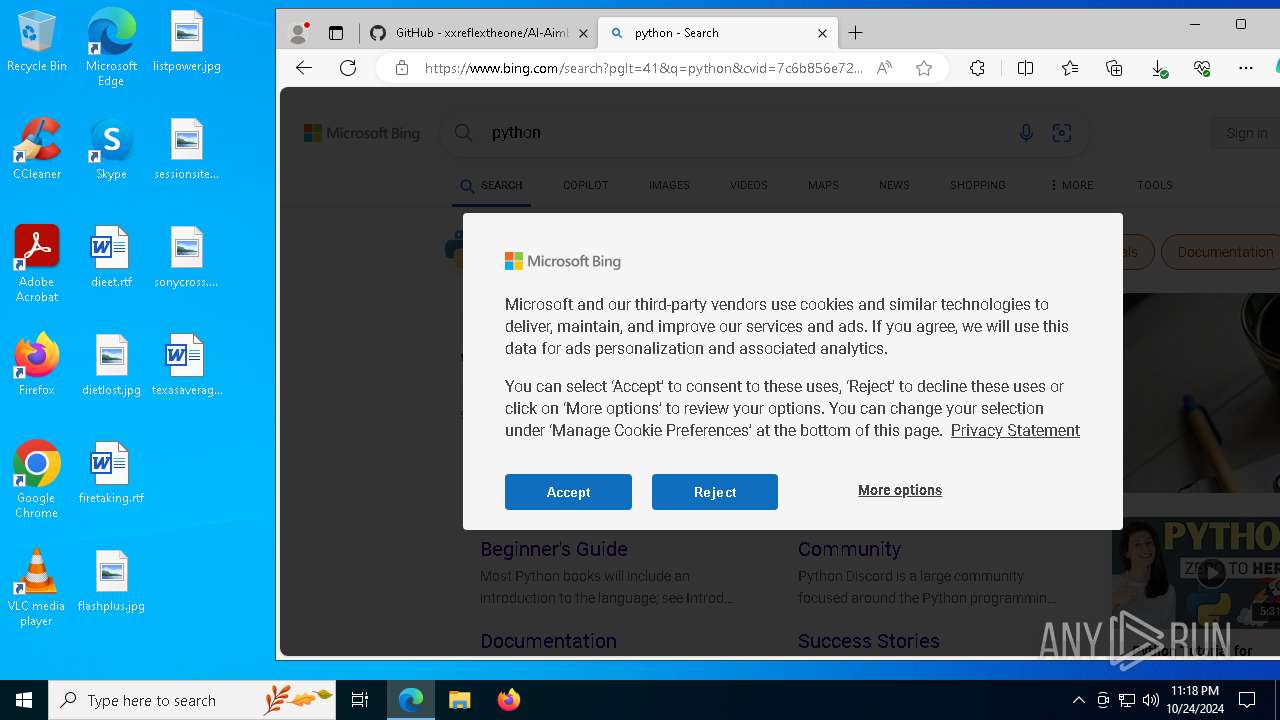Toggle split screen view
Viewport: 1280px width, 720px height.
point(1025,68)
